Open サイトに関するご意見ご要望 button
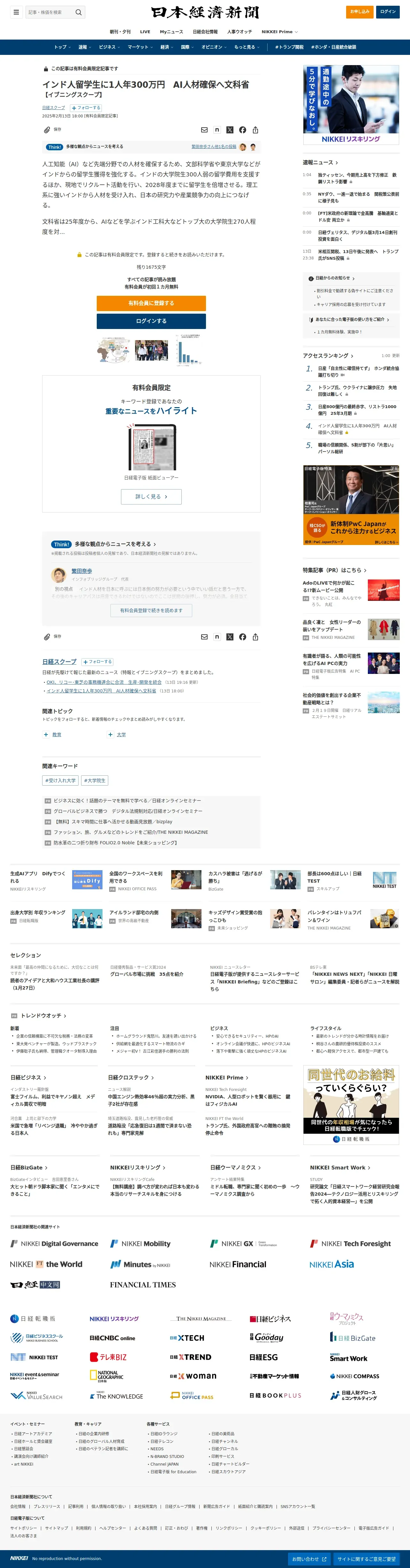Screen dimensions: 410x1568 pos(367,1559)
